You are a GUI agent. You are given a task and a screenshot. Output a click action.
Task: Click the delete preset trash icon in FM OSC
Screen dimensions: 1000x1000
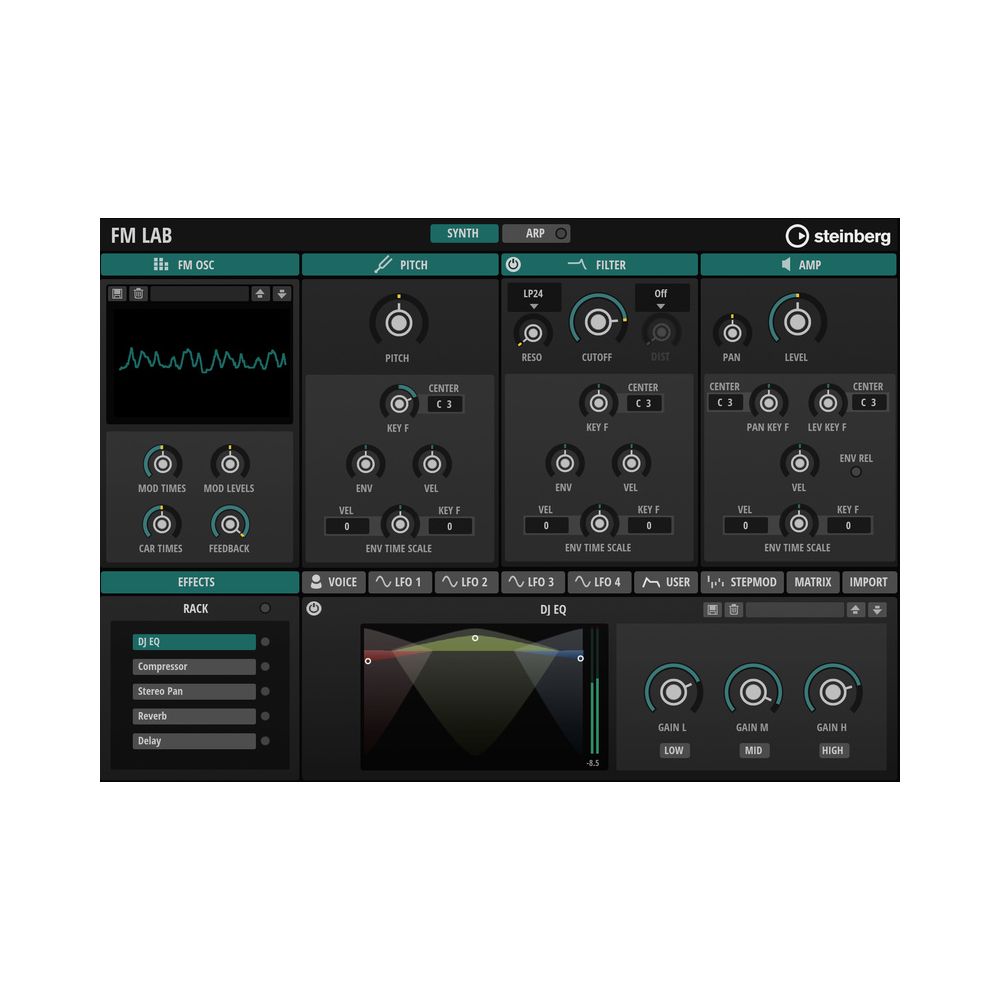pos(139,294)
